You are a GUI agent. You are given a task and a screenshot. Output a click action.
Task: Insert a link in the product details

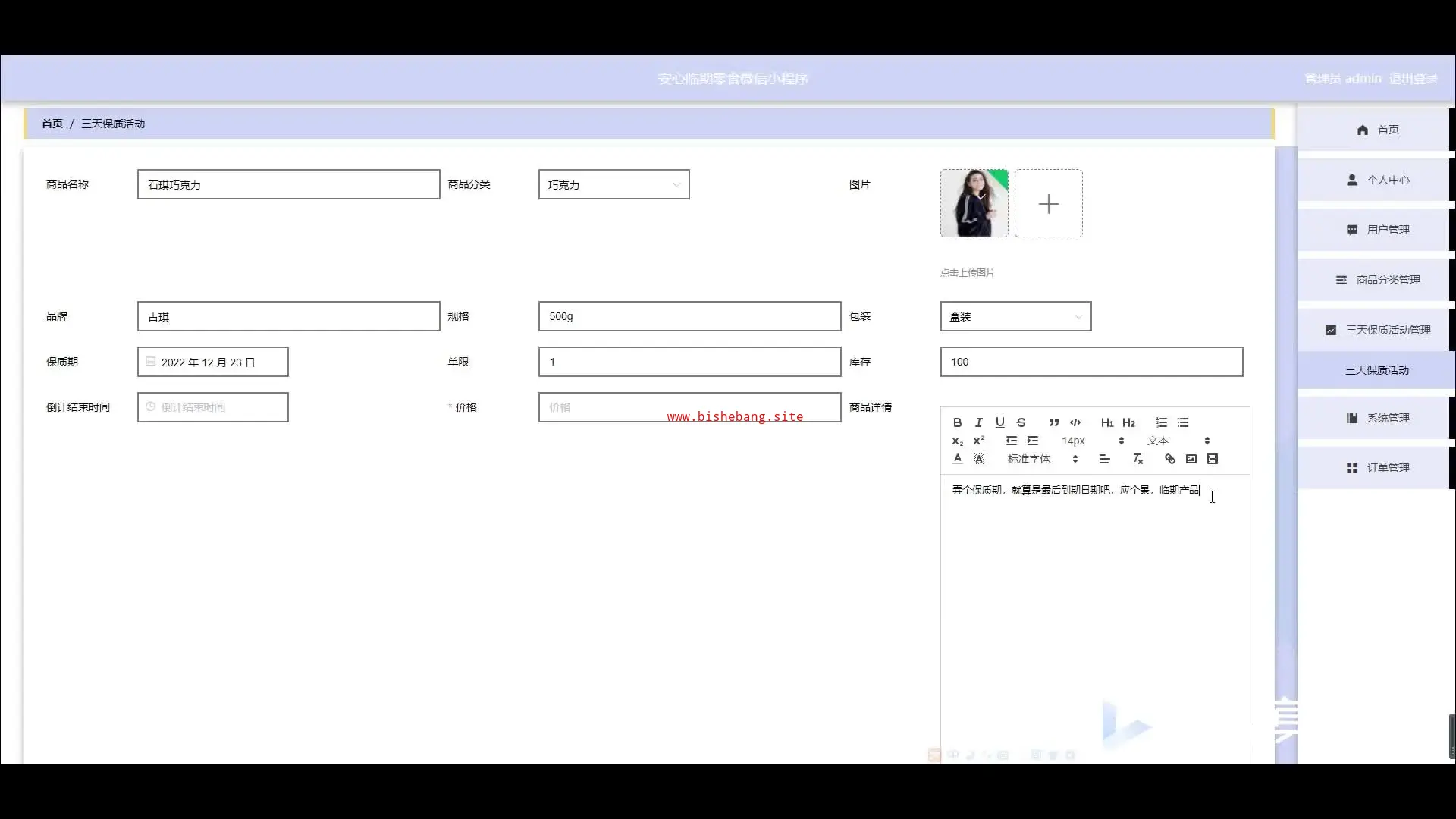click(1170, 459)
